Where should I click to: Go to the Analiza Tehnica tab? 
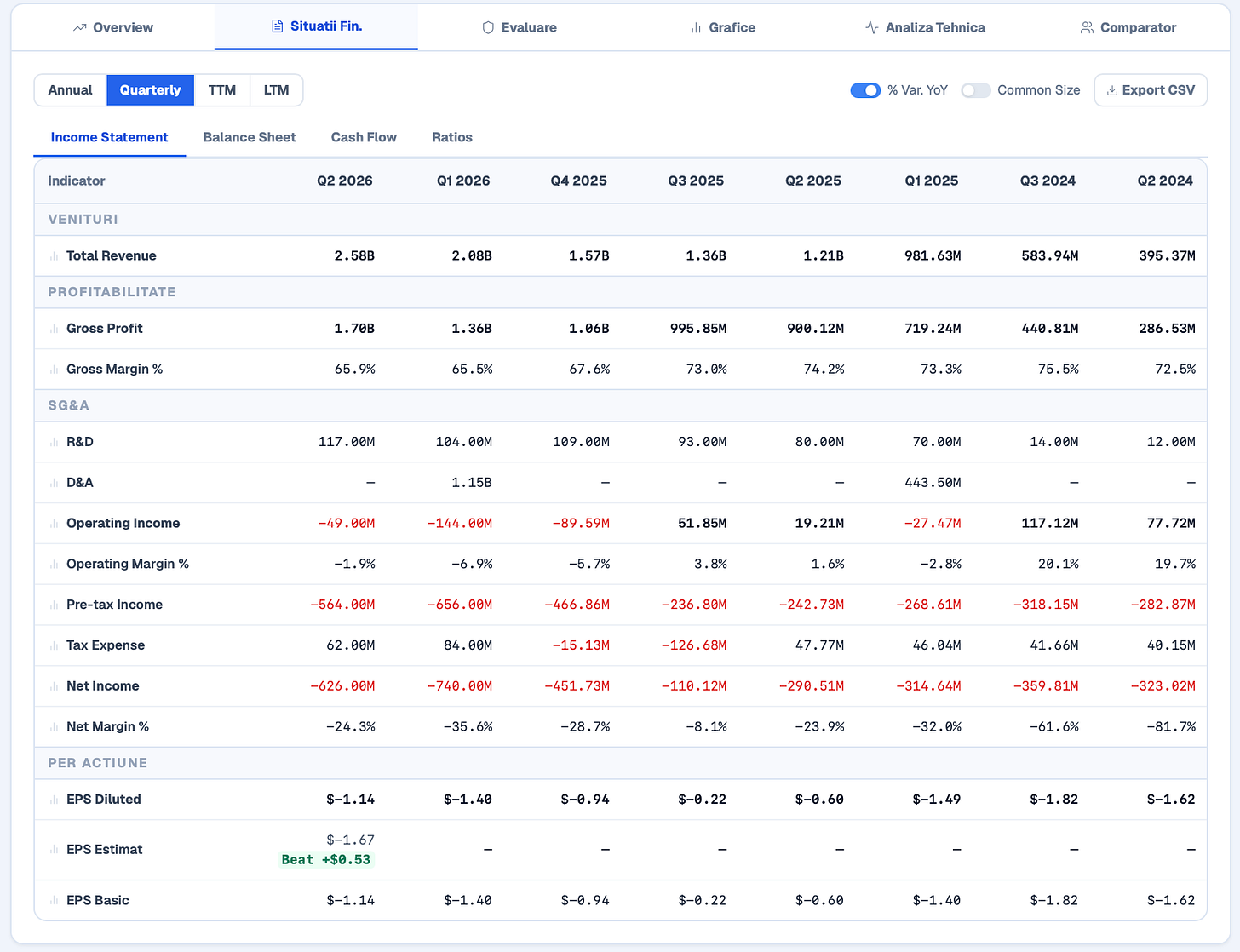tap(925, 27)
